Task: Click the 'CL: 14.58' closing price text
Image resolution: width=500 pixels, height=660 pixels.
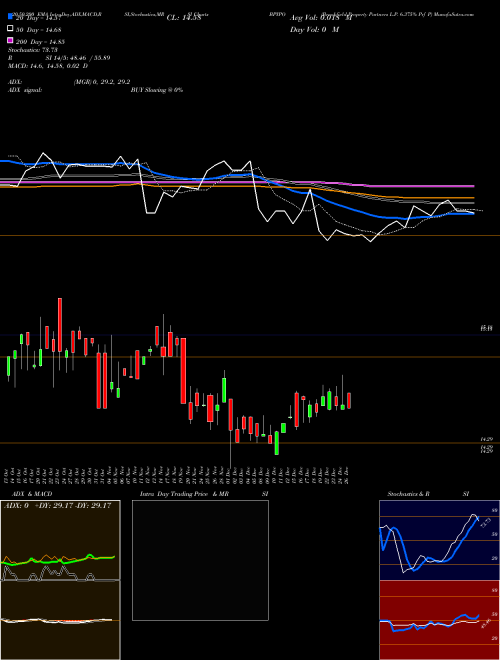Action: pyautogui.click(x=184, y=18)
